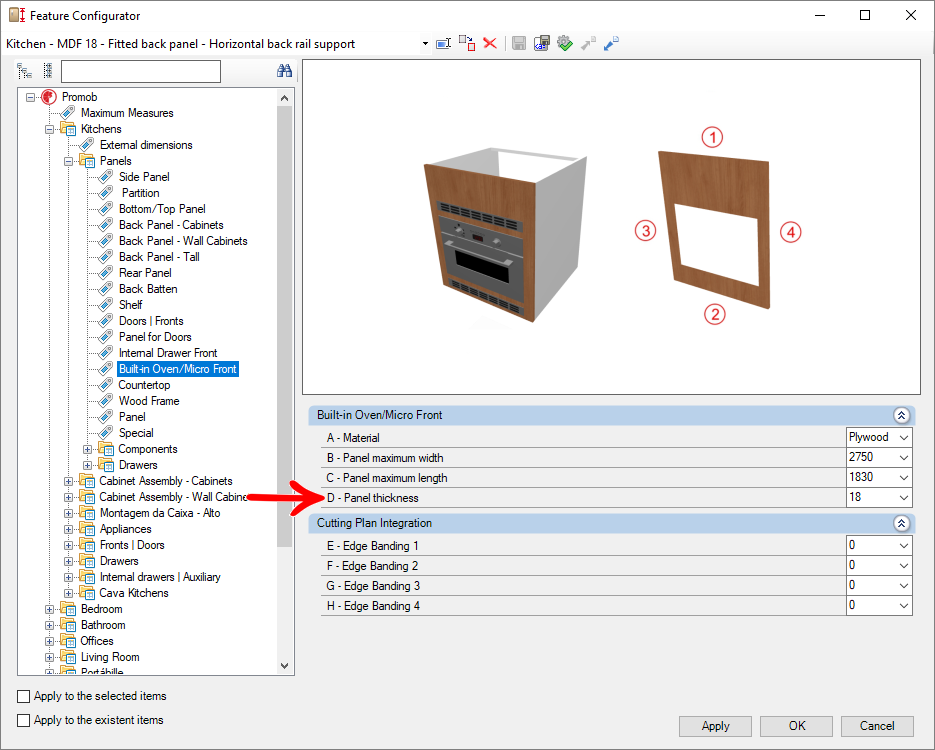The image size is (935, 750).
Task: Select Built-in Oven/Micro Front tree item
Action: (178, 369)
